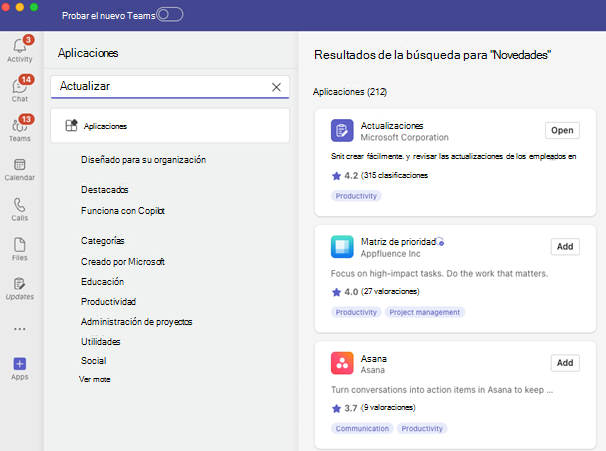Click the Project management tag

425,312
